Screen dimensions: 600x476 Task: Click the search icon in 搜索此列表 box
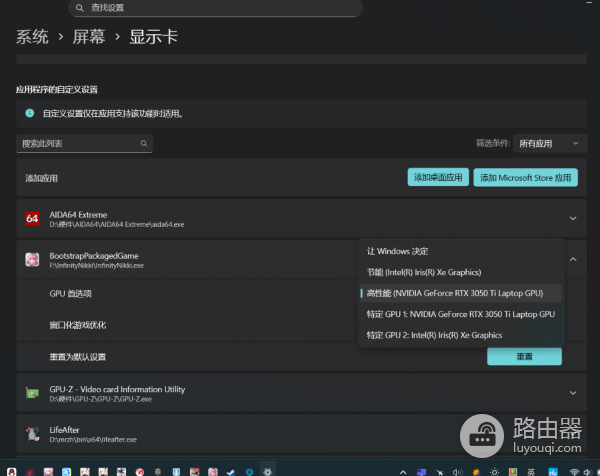144,143
